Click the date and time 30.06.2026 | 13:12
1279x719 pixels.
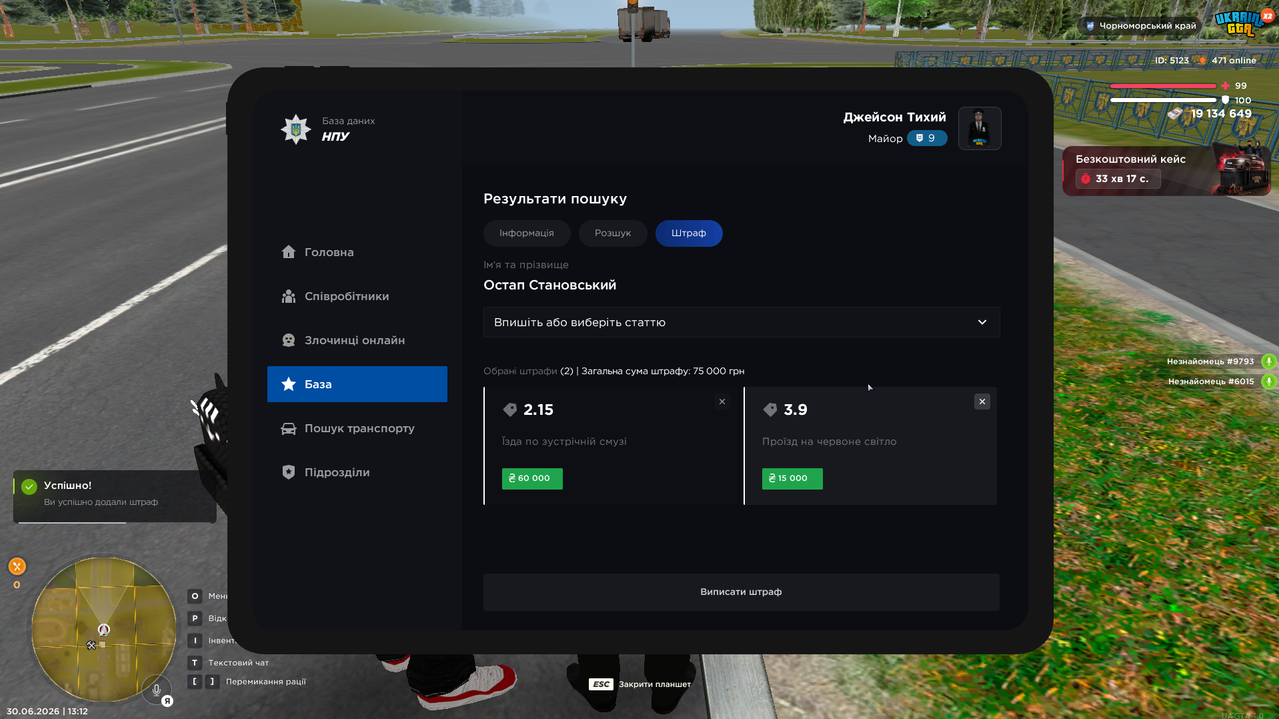[47, 711]
